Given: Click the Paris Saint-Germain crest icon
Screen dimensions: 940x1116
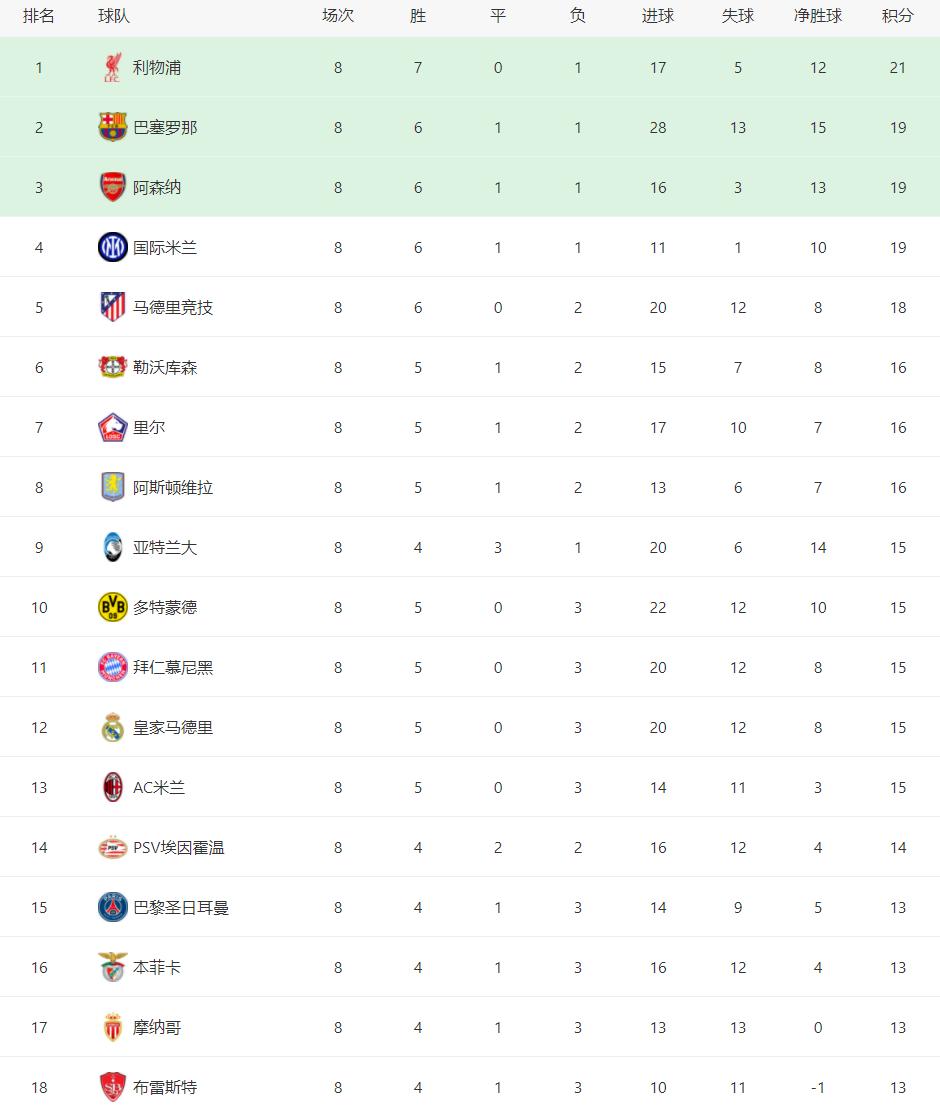Looking at the screenshot, I should click(x=112, y=908).
